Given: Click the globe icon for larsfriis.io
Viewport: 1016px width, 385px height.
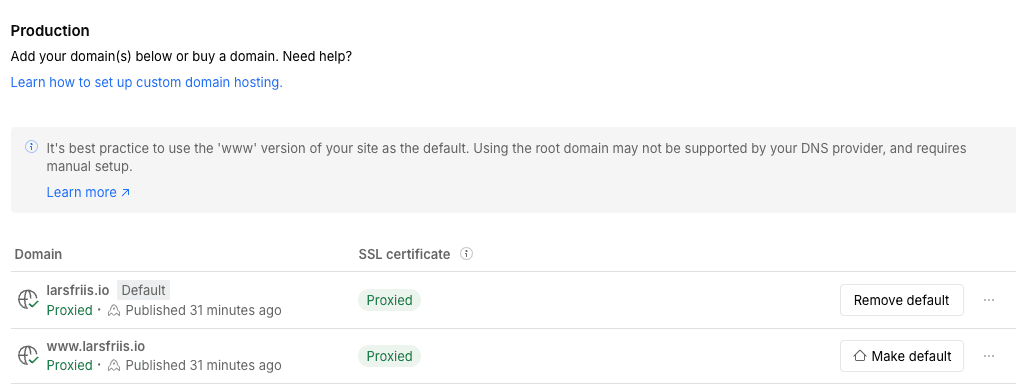Looking at the screenshot, I should pos(28,299).
